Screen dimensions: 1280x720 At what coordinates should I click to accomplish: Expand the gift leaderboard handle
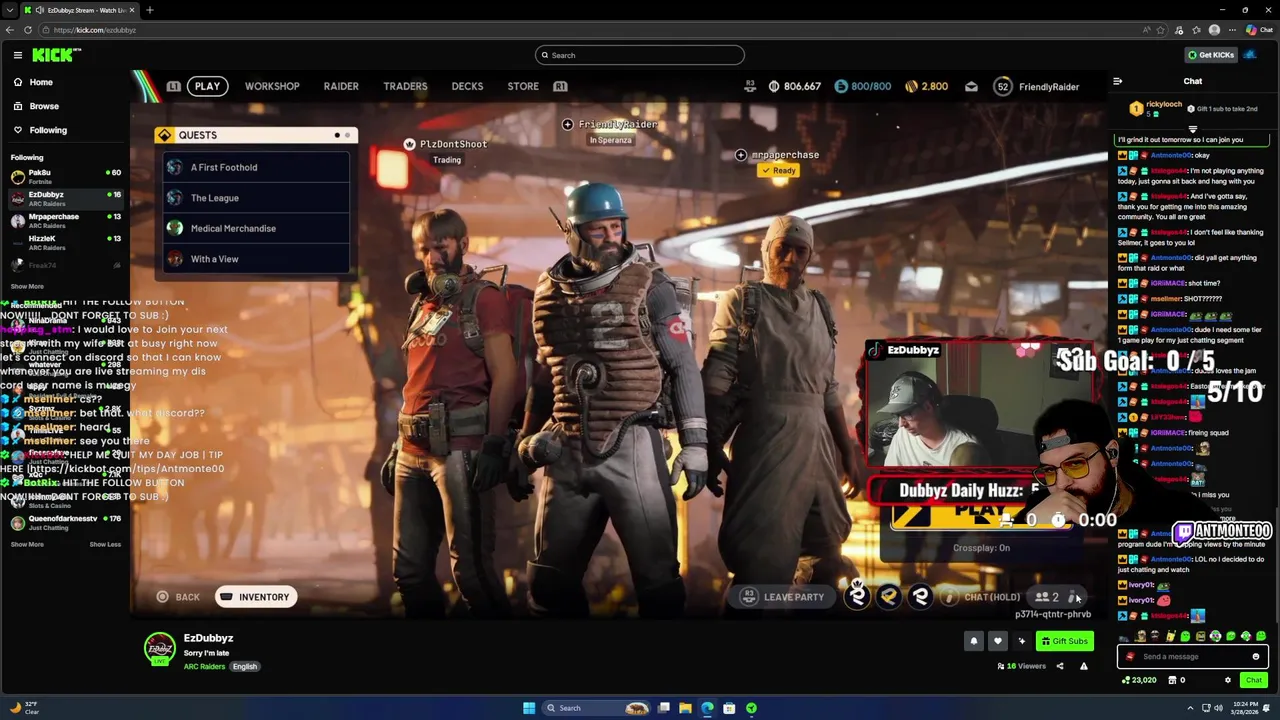(1192, 129)
